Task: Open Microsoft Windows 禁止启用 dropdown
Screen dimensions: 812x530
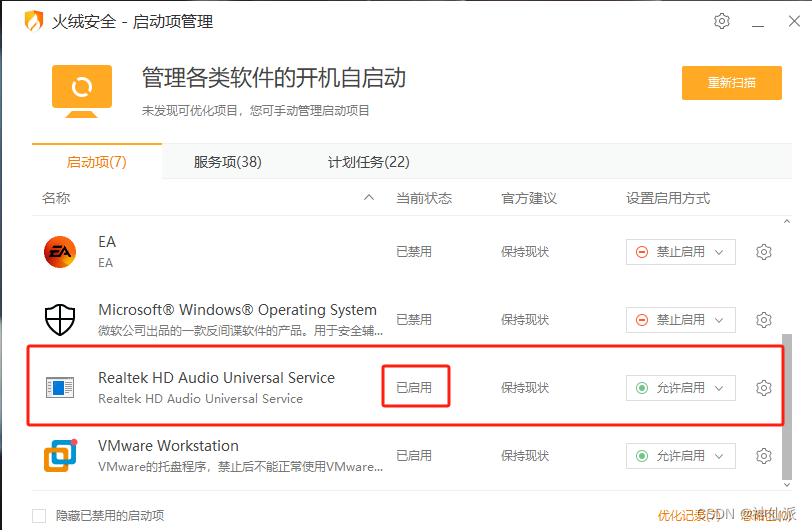Action: [x=680, y=320]
